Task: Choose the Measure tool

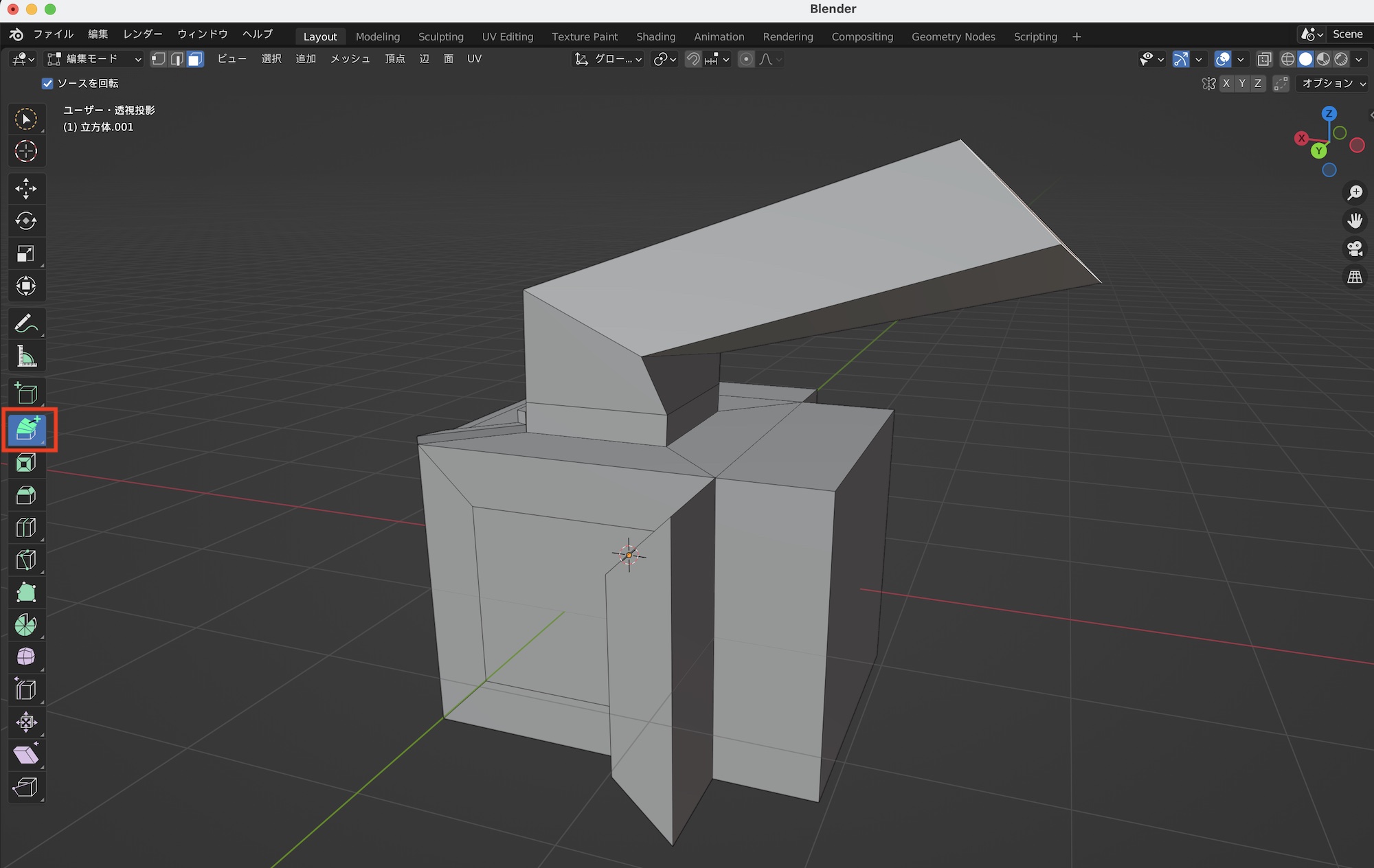Action: tap(26, 356)
